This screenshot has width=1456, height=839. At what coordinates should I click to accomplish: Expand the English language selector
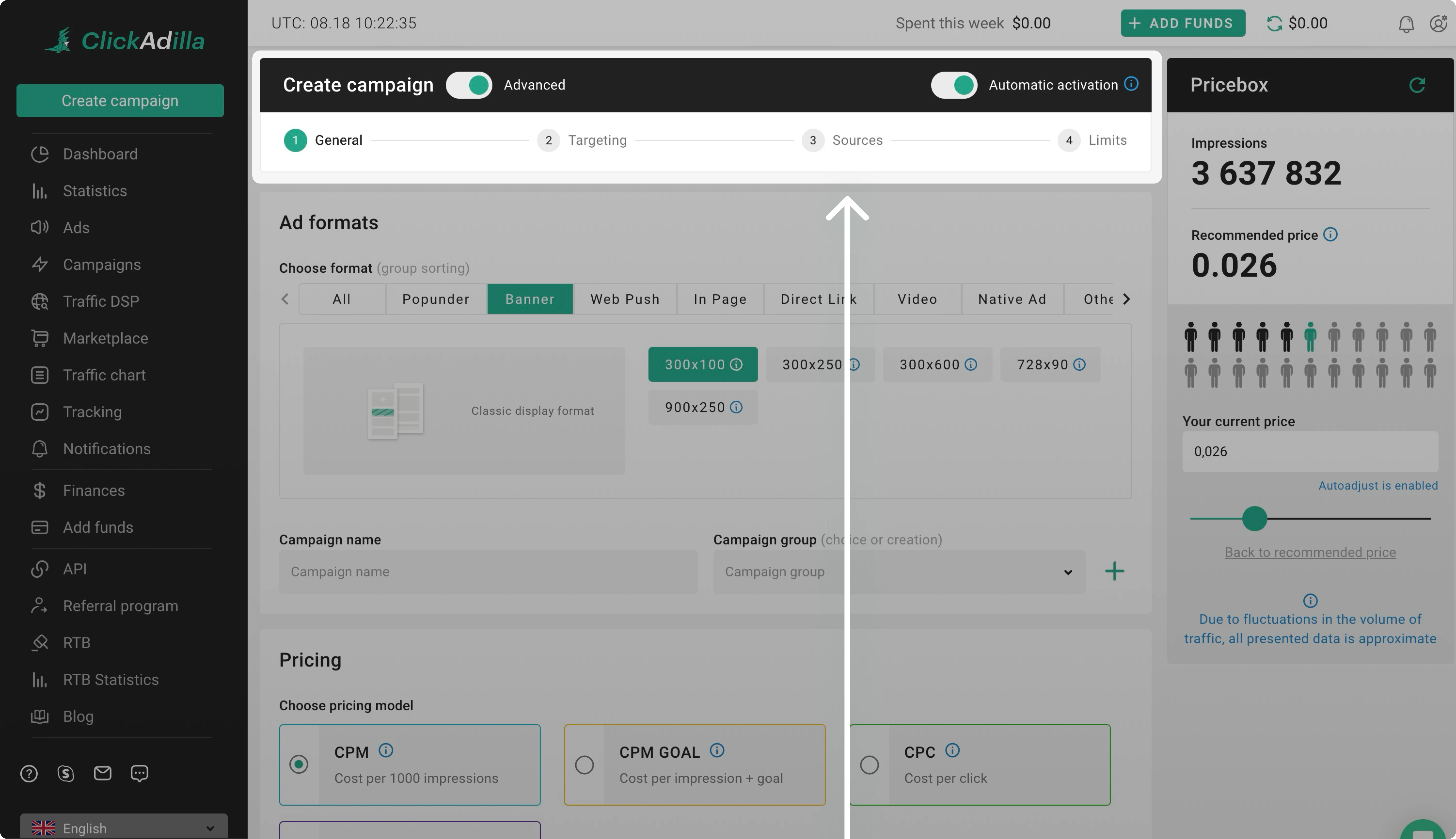pos(123,828)
